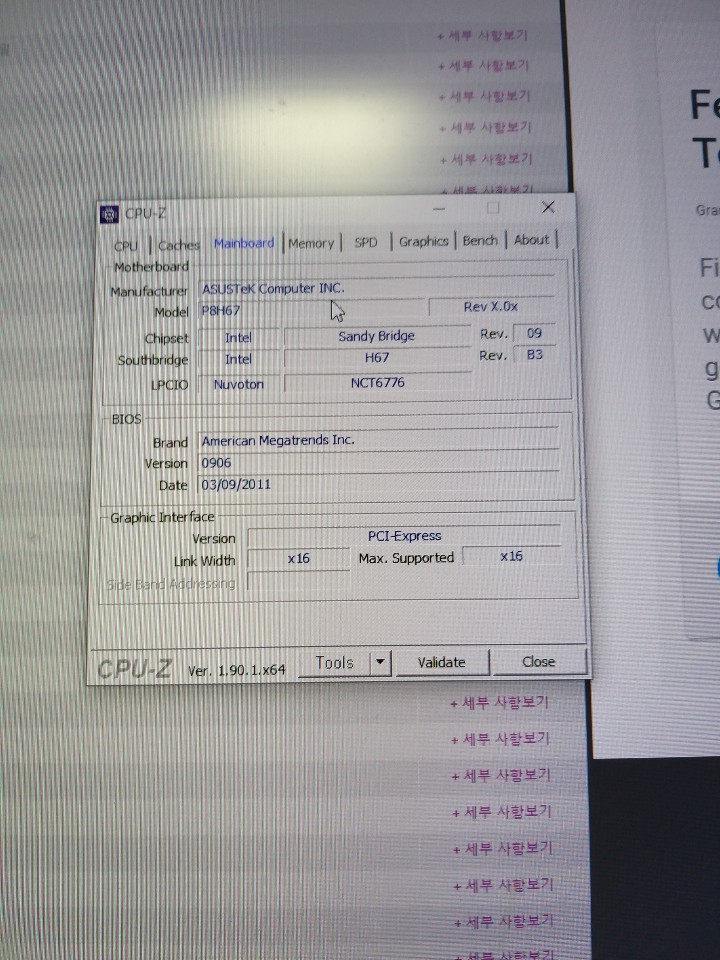720x960 pixels.
Task: Click the disabled Side Band Addressing field
Action: [x=298, y=581]
